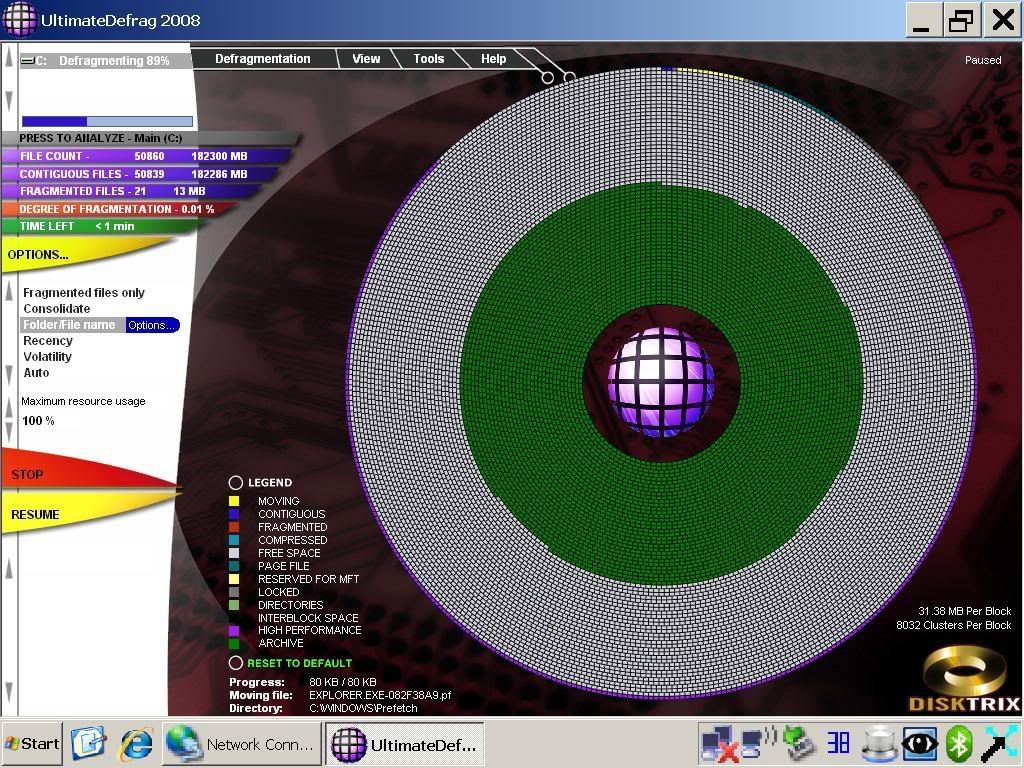Click the wireless network connection tray icon
The width and height of the screenshot is (1024, 768).
coord(758,743)
